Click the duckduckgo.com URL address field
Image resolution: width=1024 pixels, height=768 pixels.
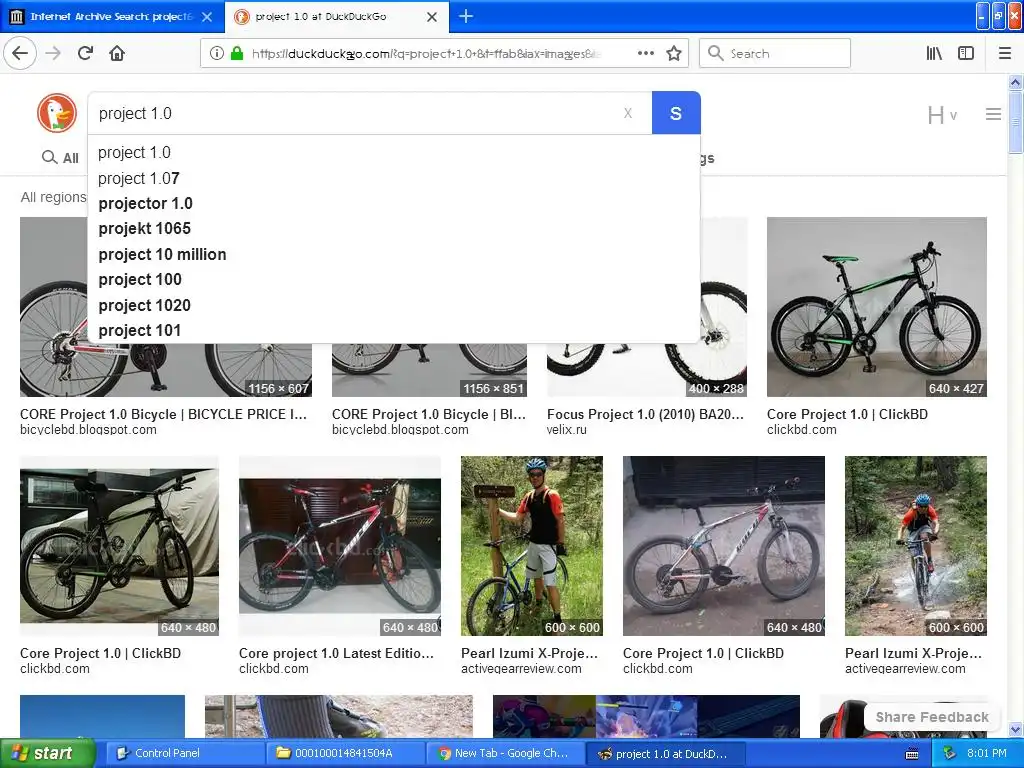coord(426,54)
